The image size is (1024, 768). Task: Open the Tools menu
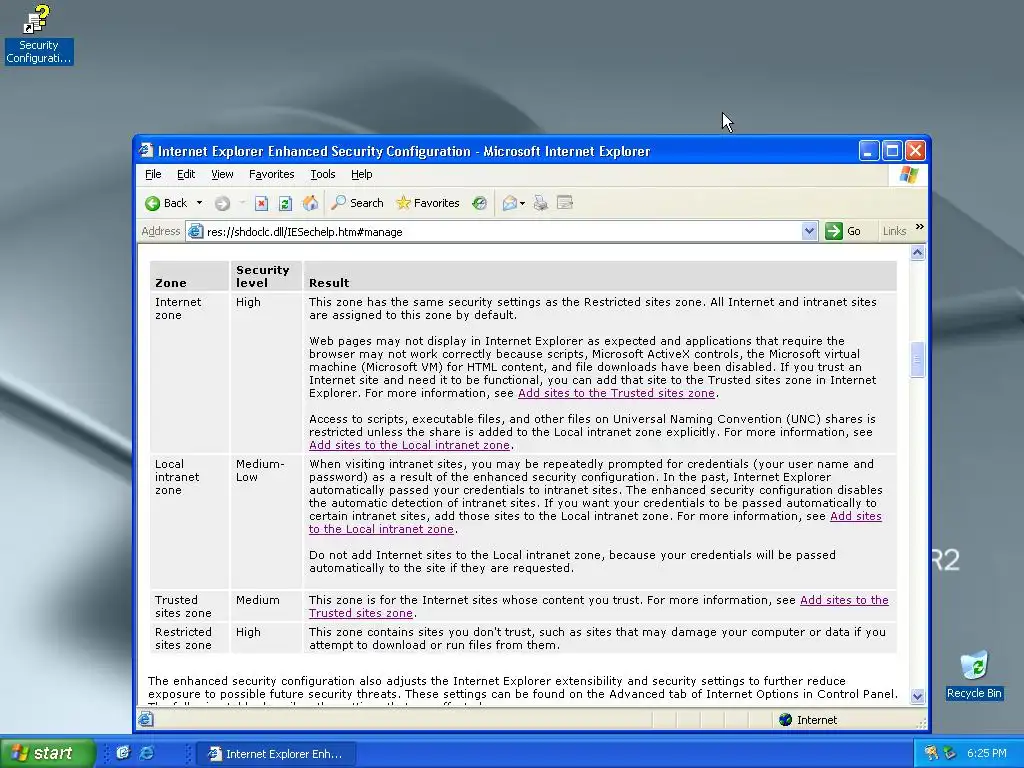pyautogui.click(x=323, y=174)
